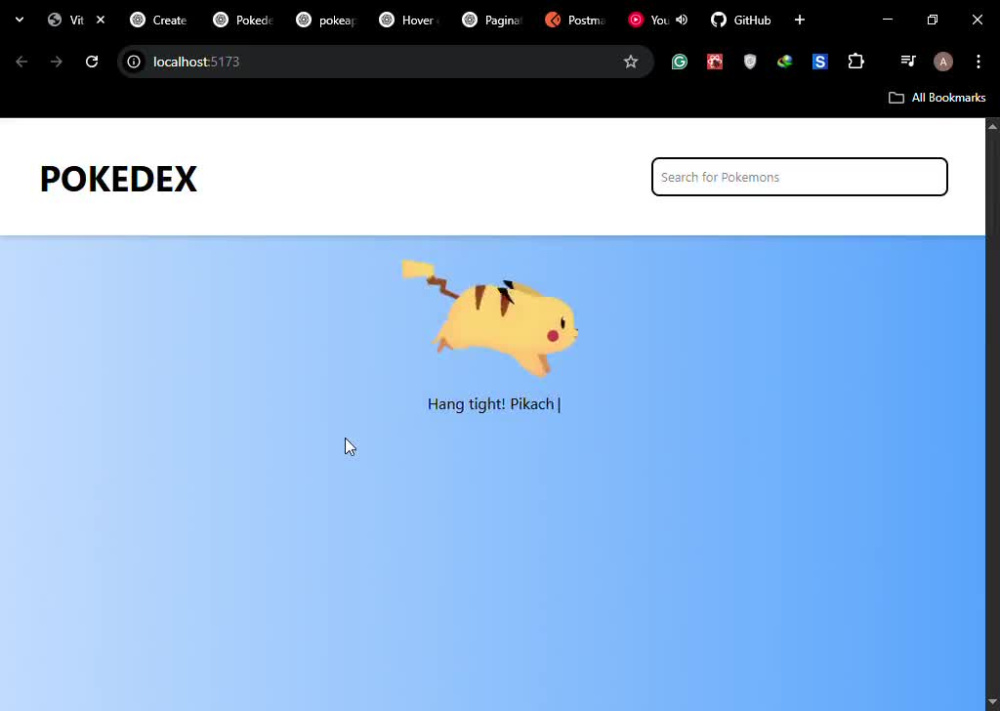Open the Extensions puzzle menu
The width and height of the screenshot is (1000, 711).
coord(856,61)
